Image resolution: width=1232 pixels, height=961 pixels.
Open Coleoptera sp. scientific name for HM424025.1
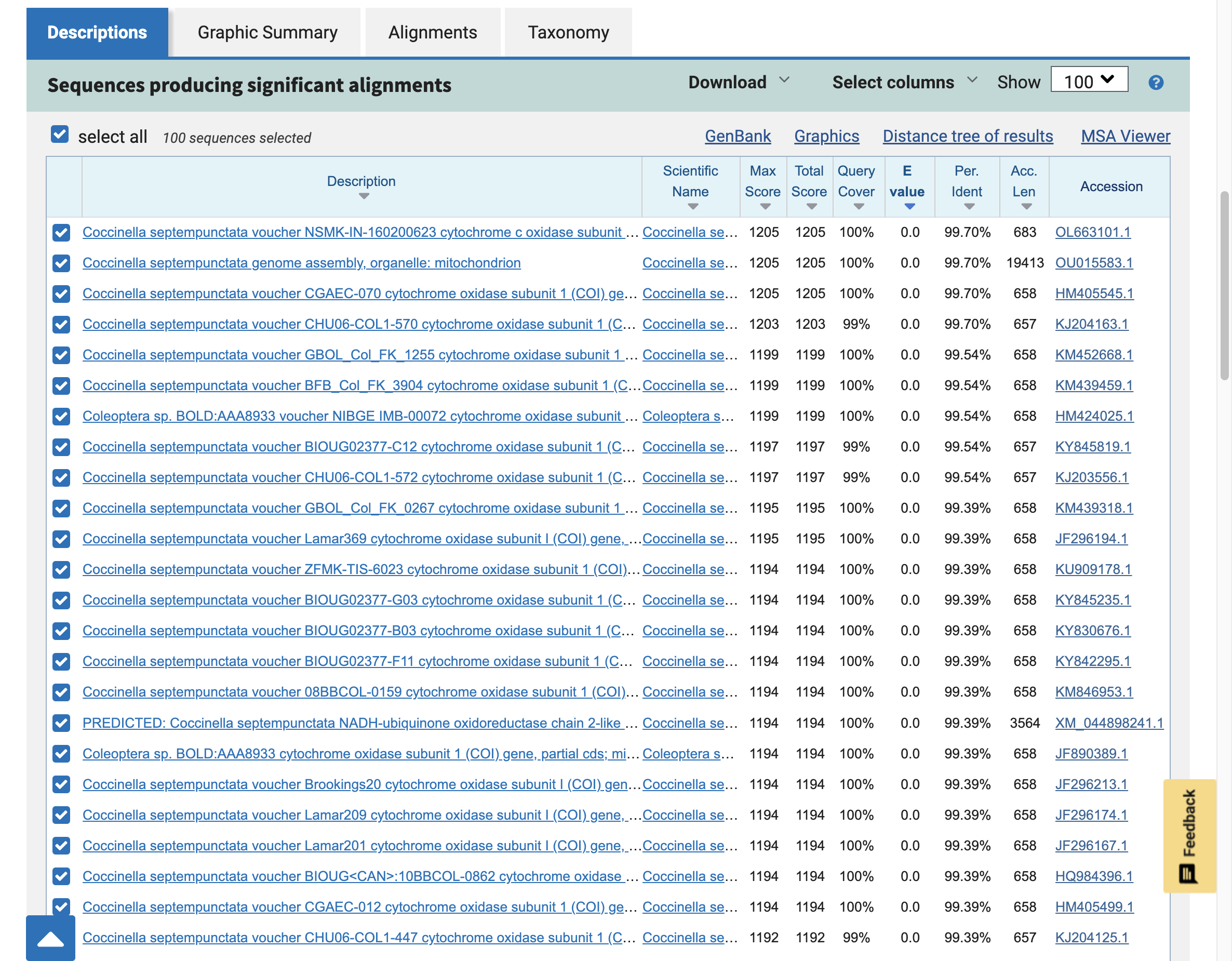pyautogui.click(x=688, y=417)
